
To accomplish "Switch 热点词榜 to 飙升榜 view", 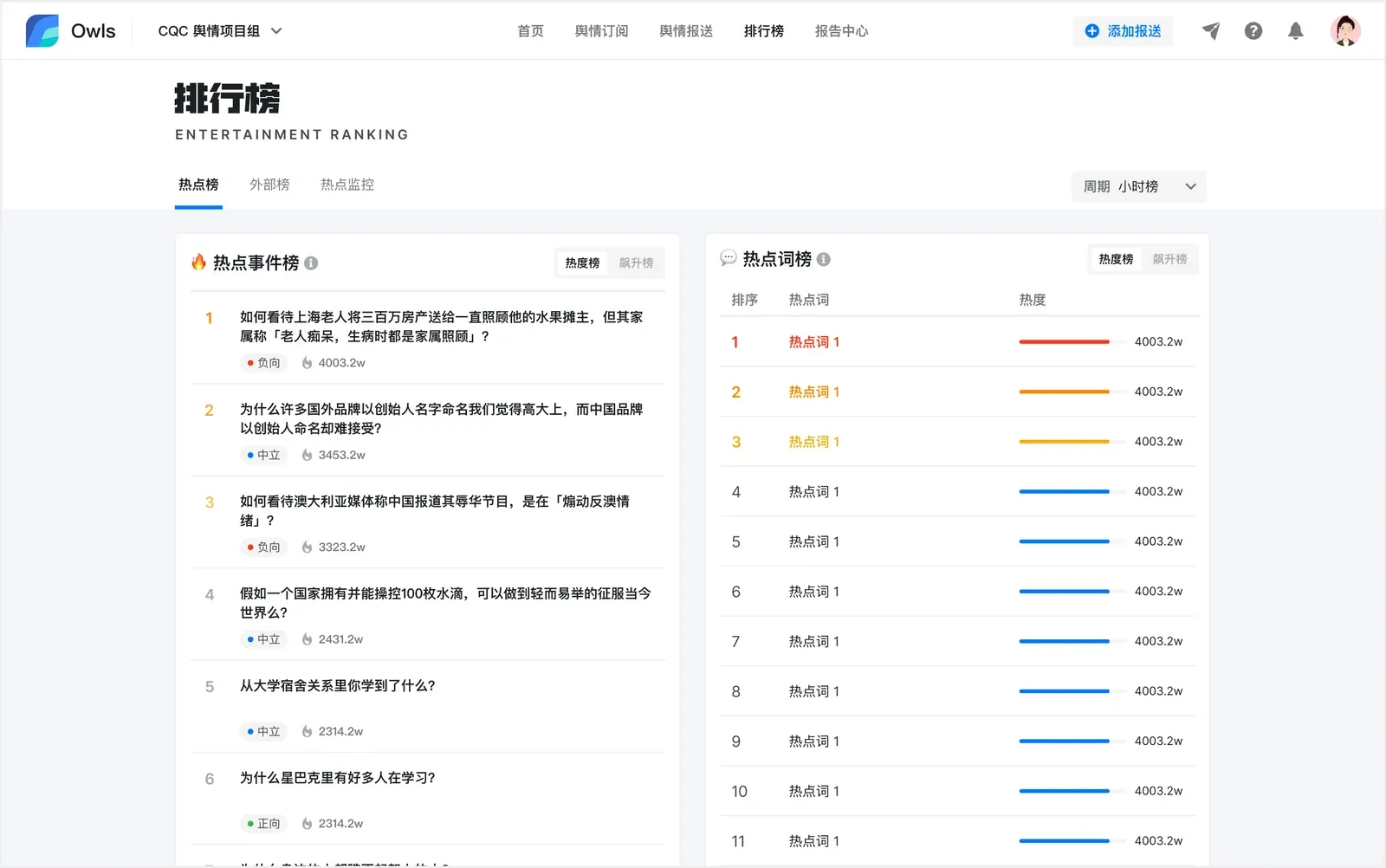I will pyautogui.click(x=1170, y=259).
